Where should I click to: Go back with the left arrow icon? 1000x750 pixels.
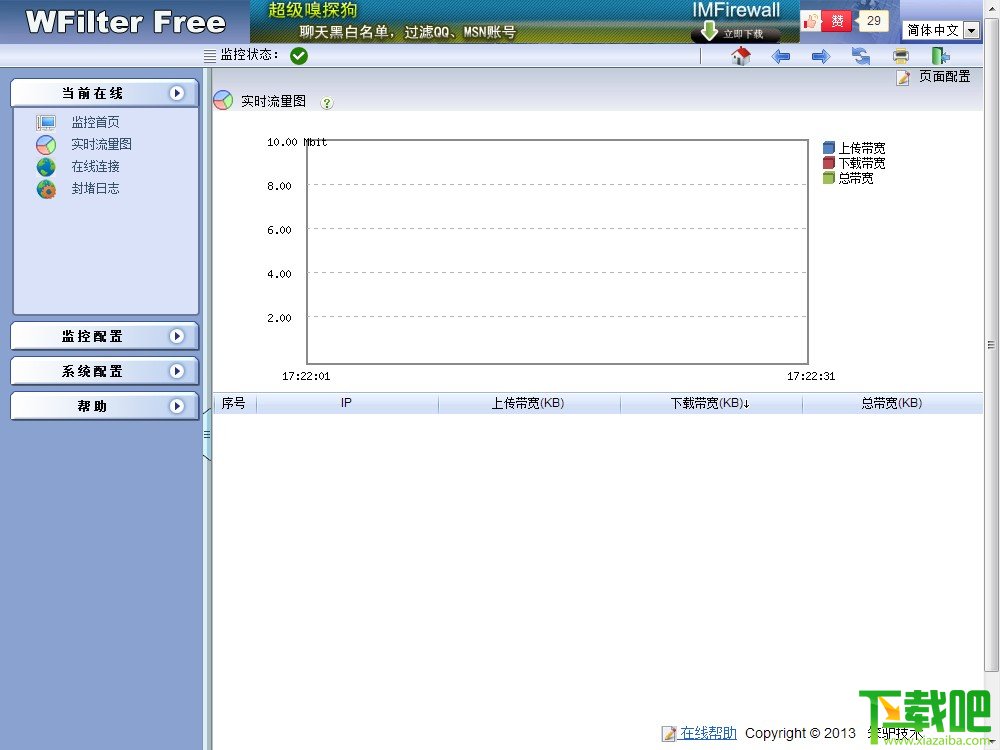[781, 57]
